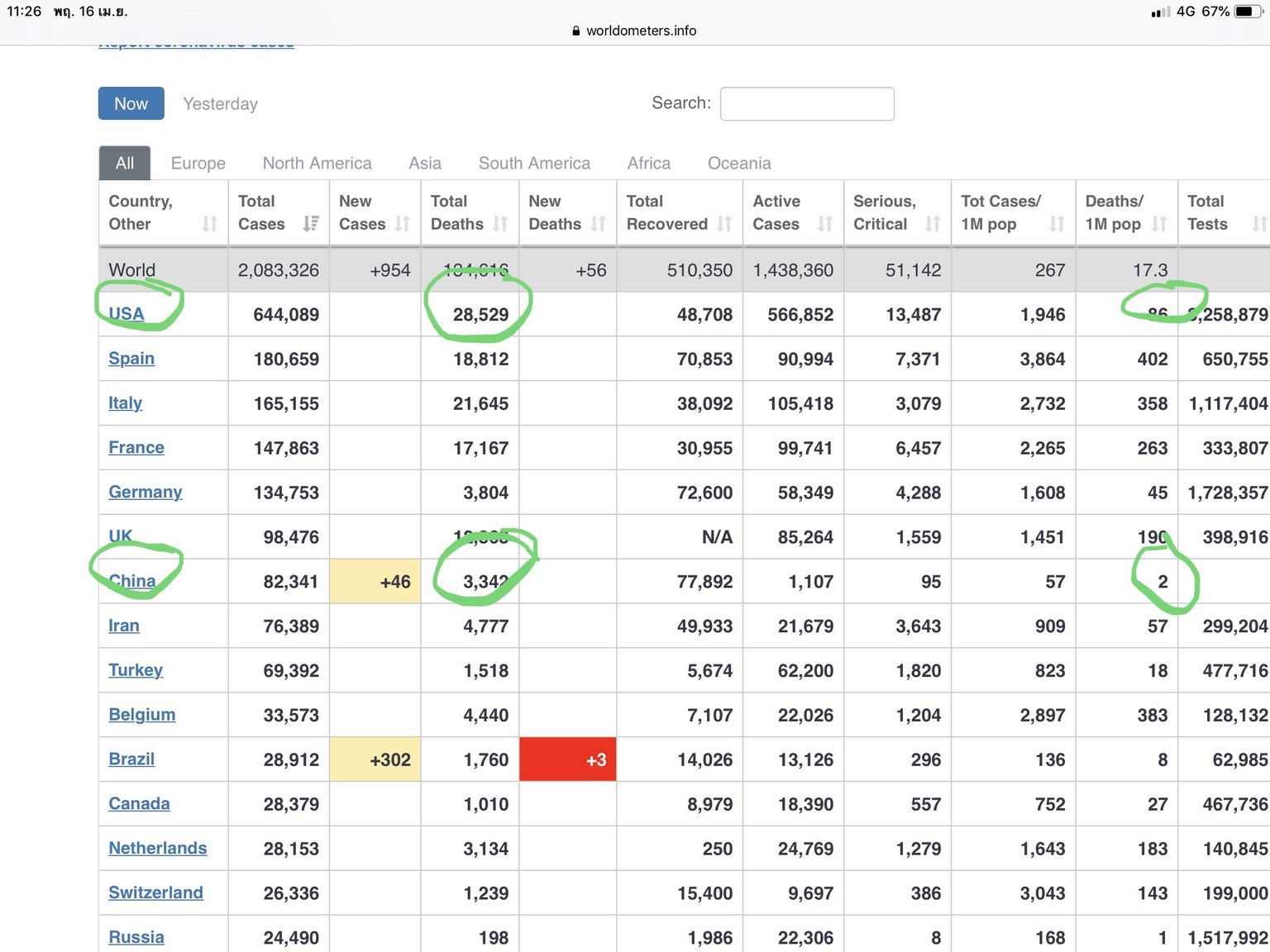This screenshot has width=1270, height=952.
Task: Switch to the Africa tab
Action: (x=649, y=163)
